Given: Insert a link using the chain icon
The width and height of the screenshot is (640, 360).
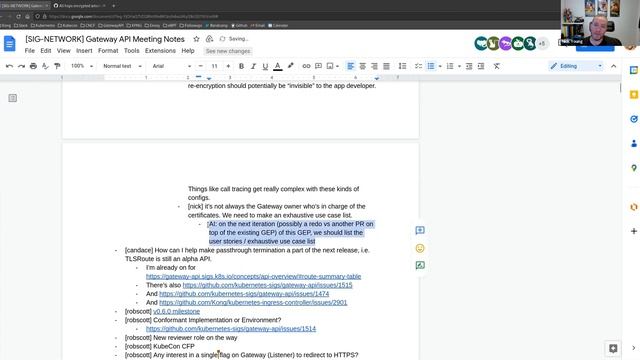Looking at the screenshot, I should pos(306,66).
